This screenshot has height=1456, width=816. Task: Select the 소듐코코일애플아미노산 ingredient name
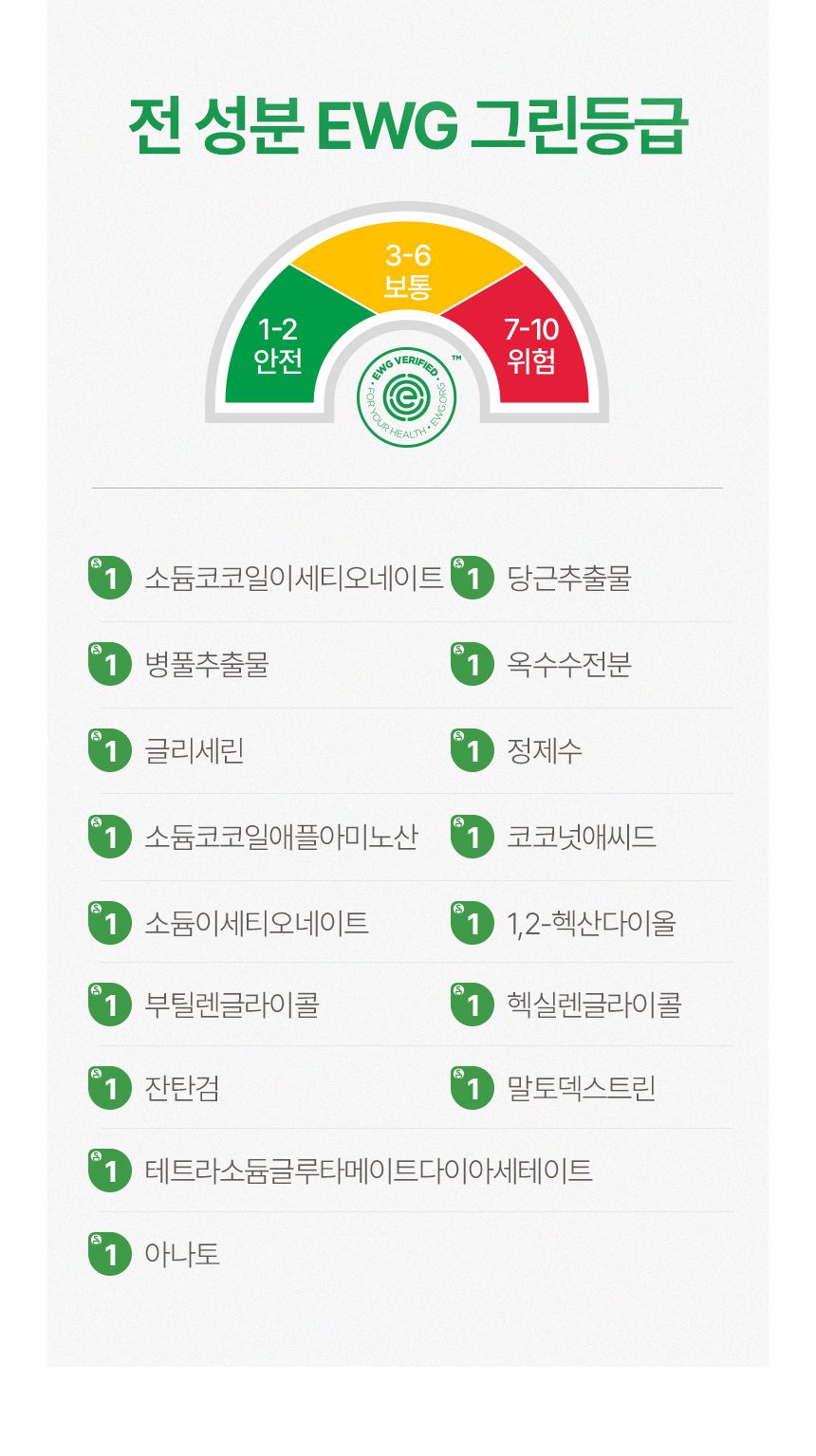tap(281, 837)
